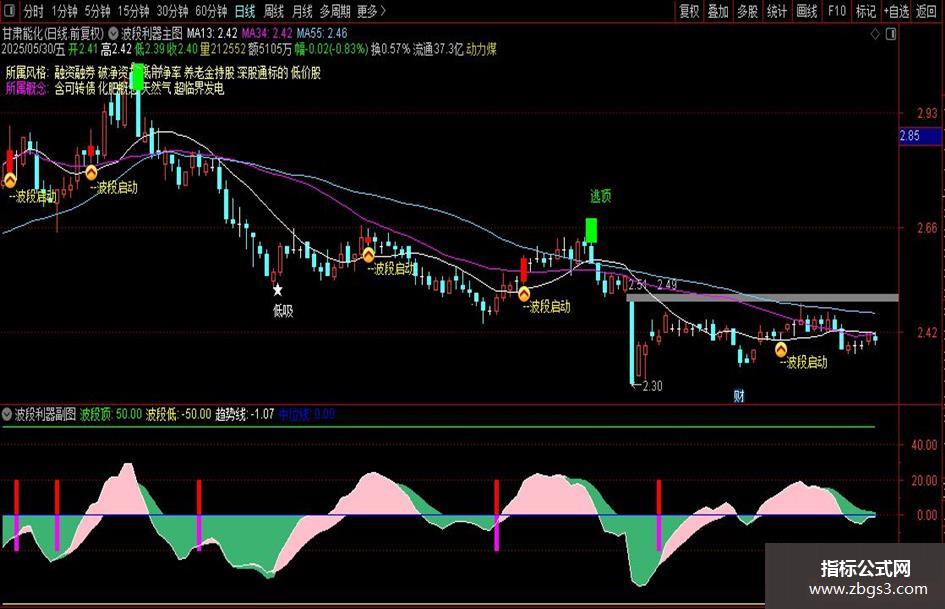Click the 中位线 label
This screenshot has width=945, height=609.
(294, 414)
